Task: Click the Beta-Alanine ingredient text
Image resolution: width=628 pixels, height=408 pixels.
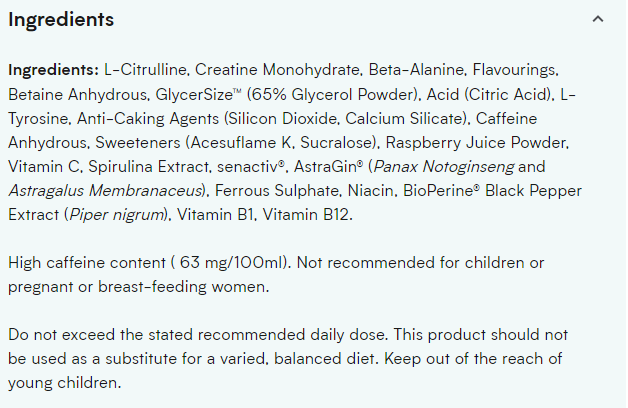Action: [x=417, y=70]
